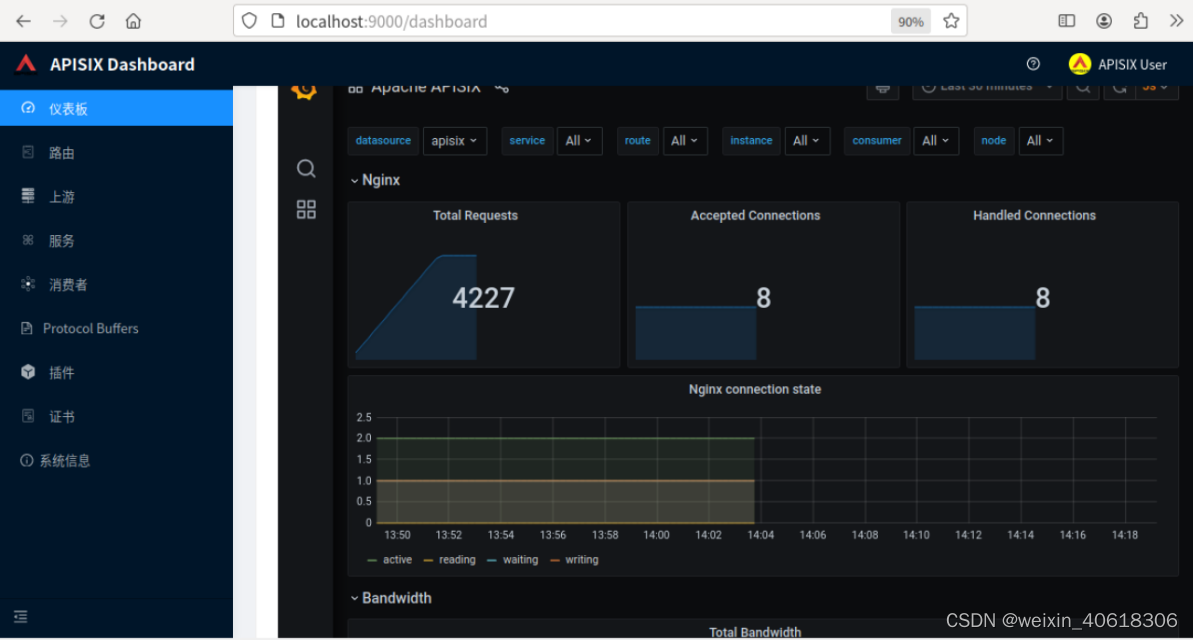Click the Total Bandwidth panel title
1194x640 pixels.
click(x=755, y=632)
